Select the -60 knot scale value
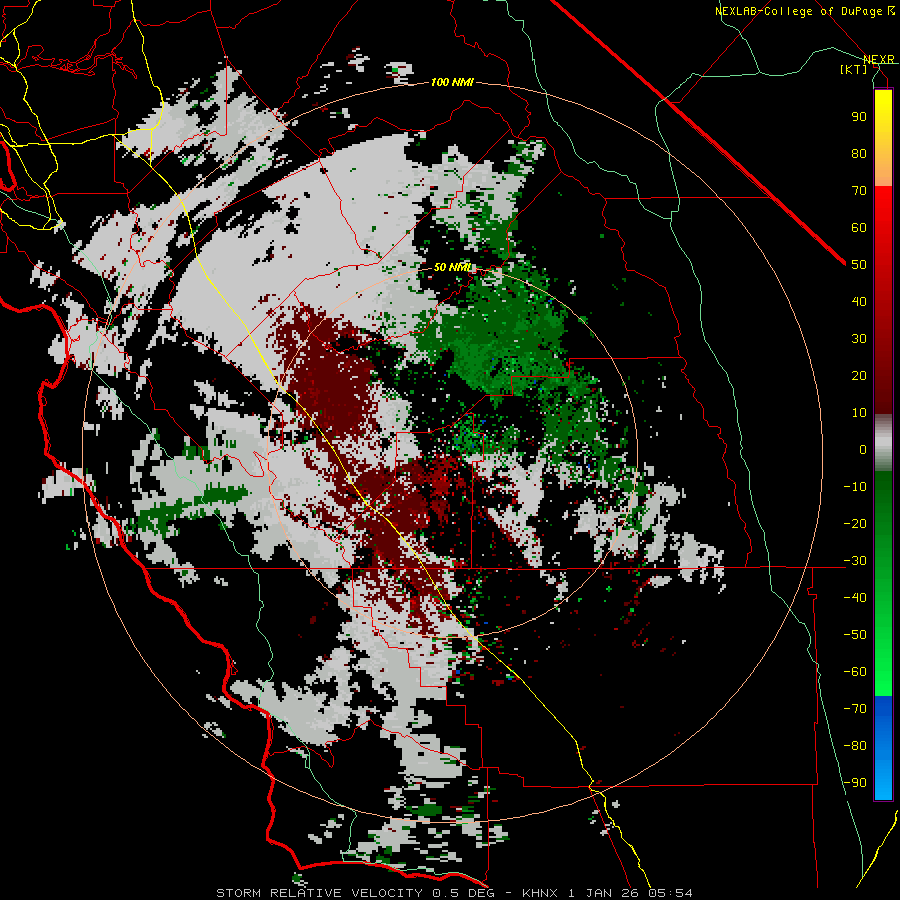Screen dimensions: 900x900 tap(855, 672)
